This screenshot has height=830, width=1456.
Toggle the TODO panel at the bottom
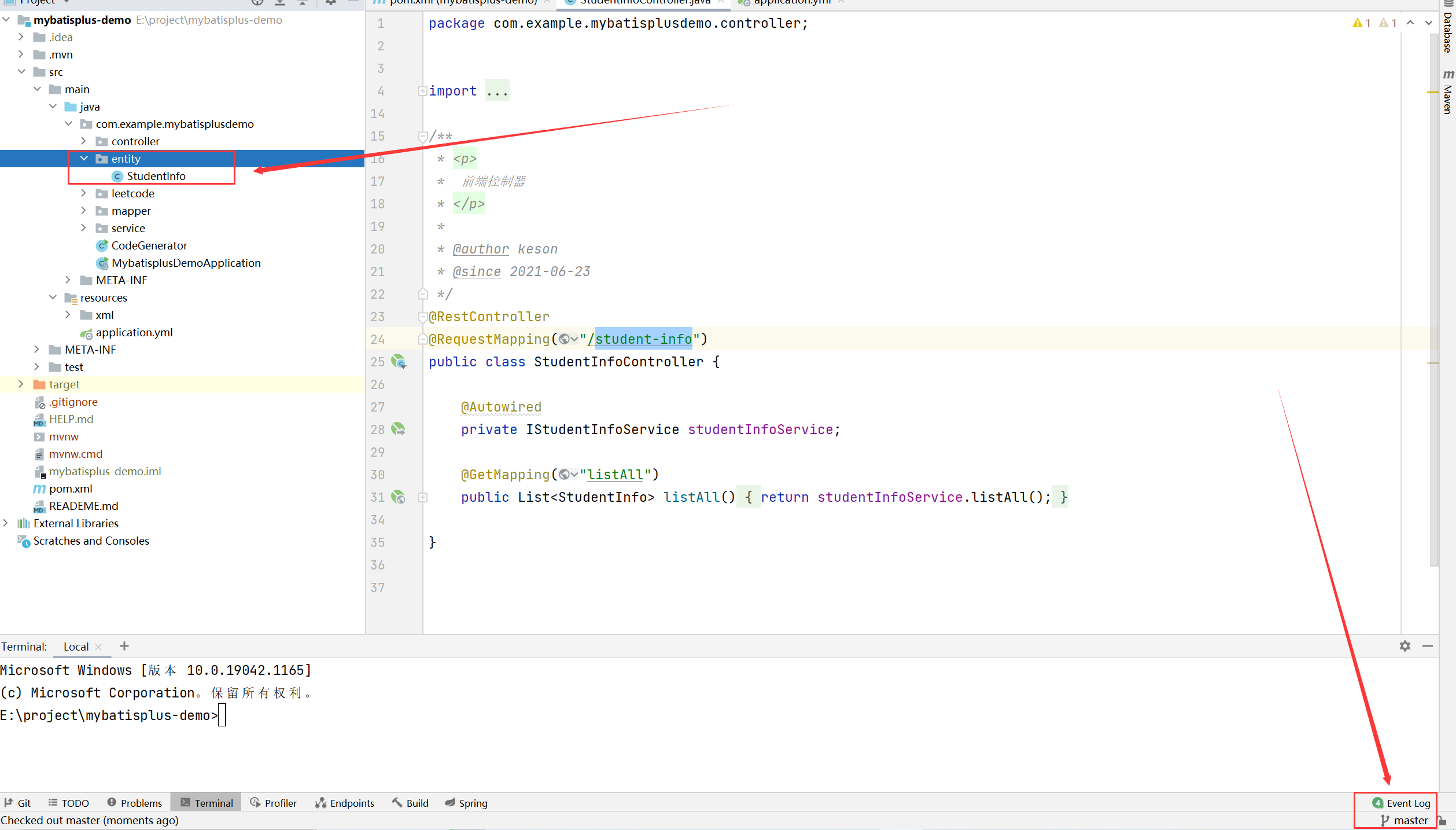point(75,802)
